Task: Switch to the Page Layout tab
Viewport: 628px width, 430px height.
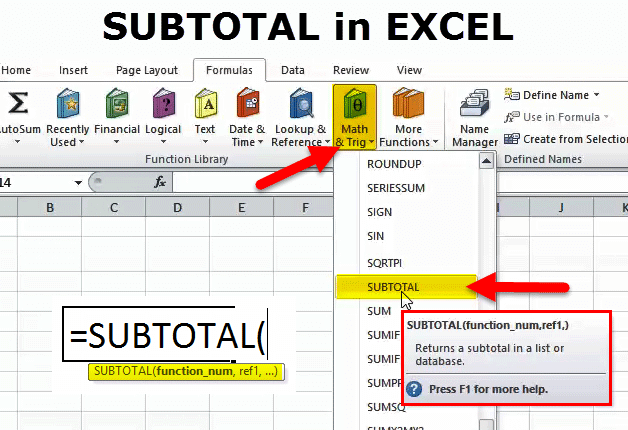Action: [x=147, y=70]
